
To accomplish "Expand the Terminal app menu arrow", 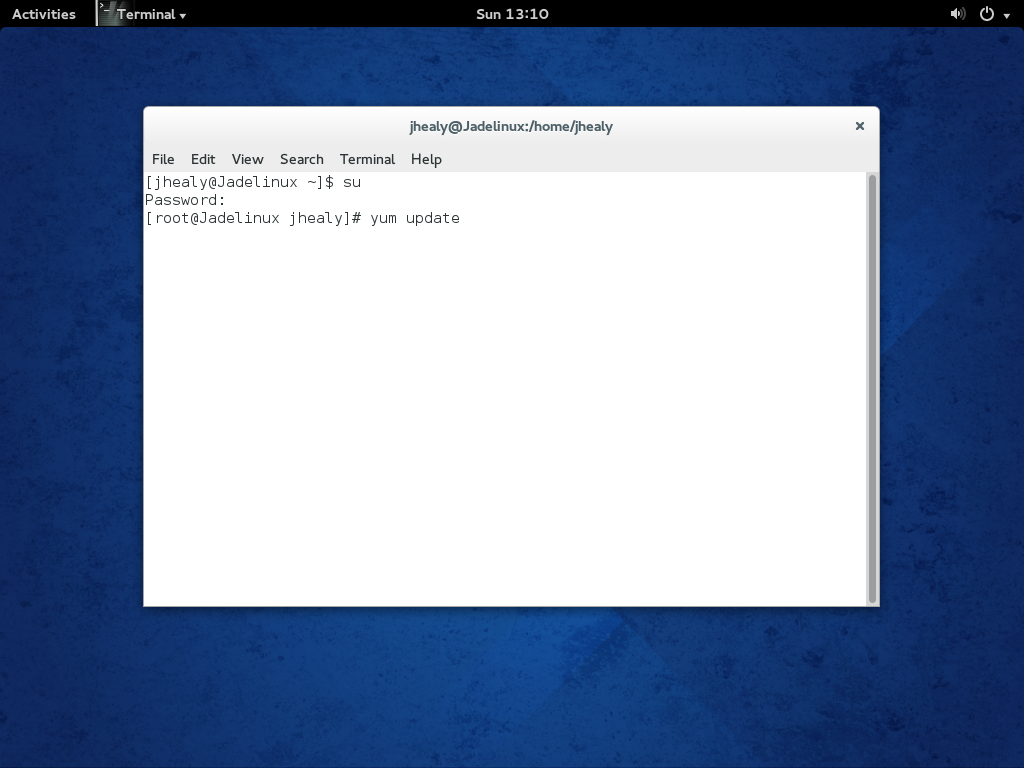I will coord(183,15).
